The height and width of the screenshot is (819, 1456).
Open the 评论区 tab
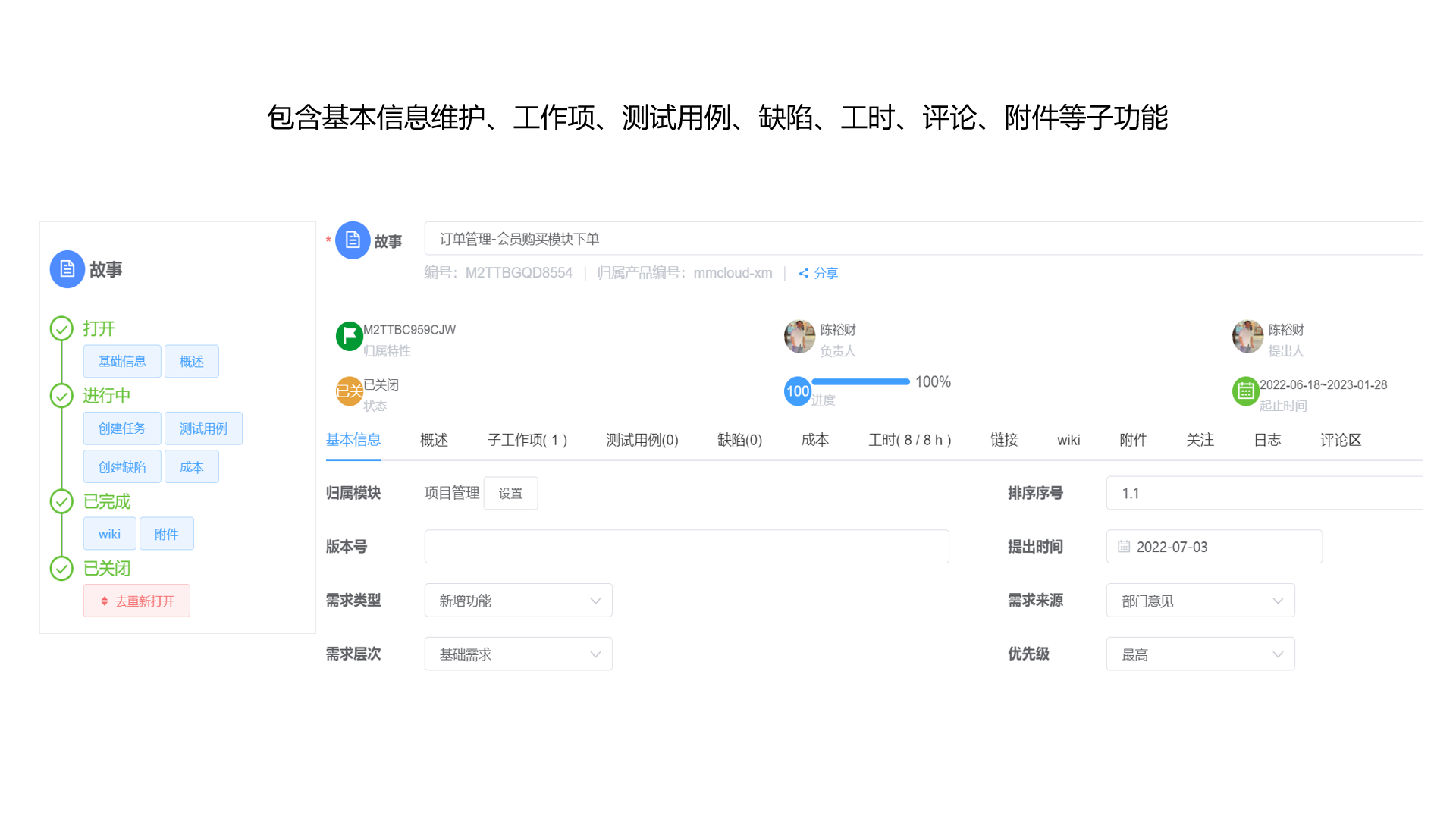click(x=1341, y=440)
